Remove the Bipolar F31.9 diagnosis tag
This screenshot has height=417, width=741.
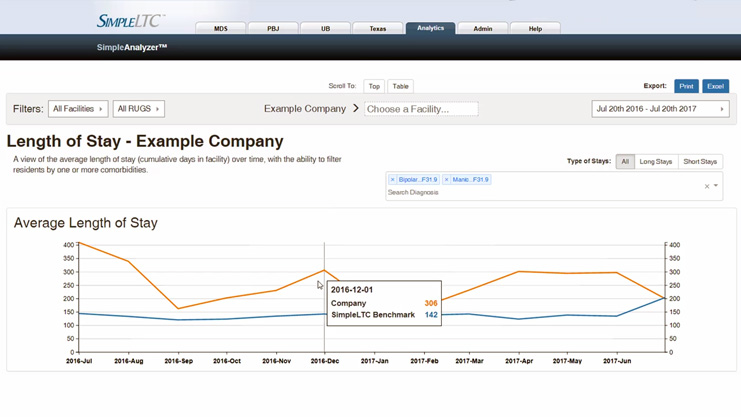coord(393,180)
